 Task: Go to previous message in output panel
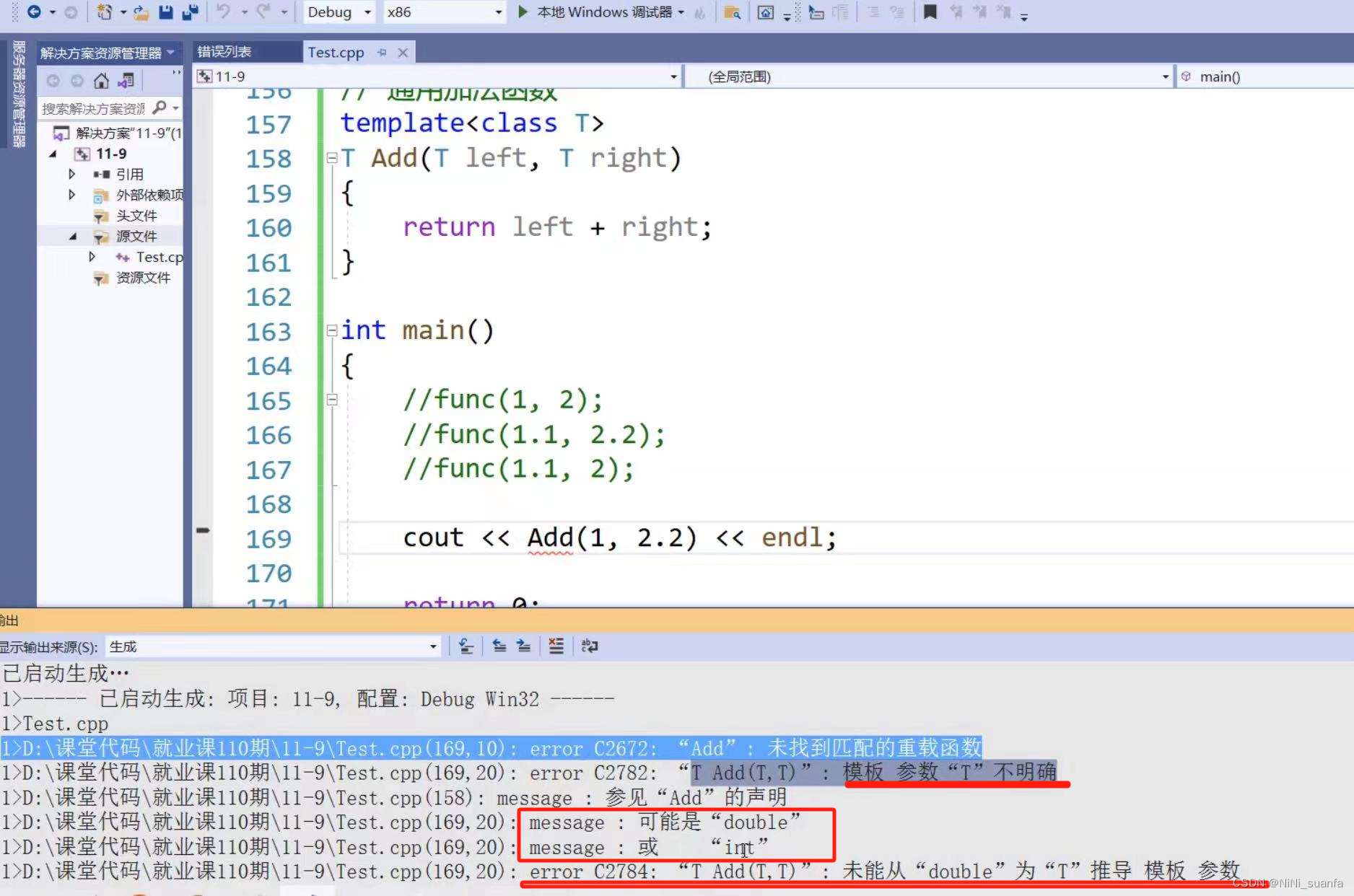[x=499, y=646]
